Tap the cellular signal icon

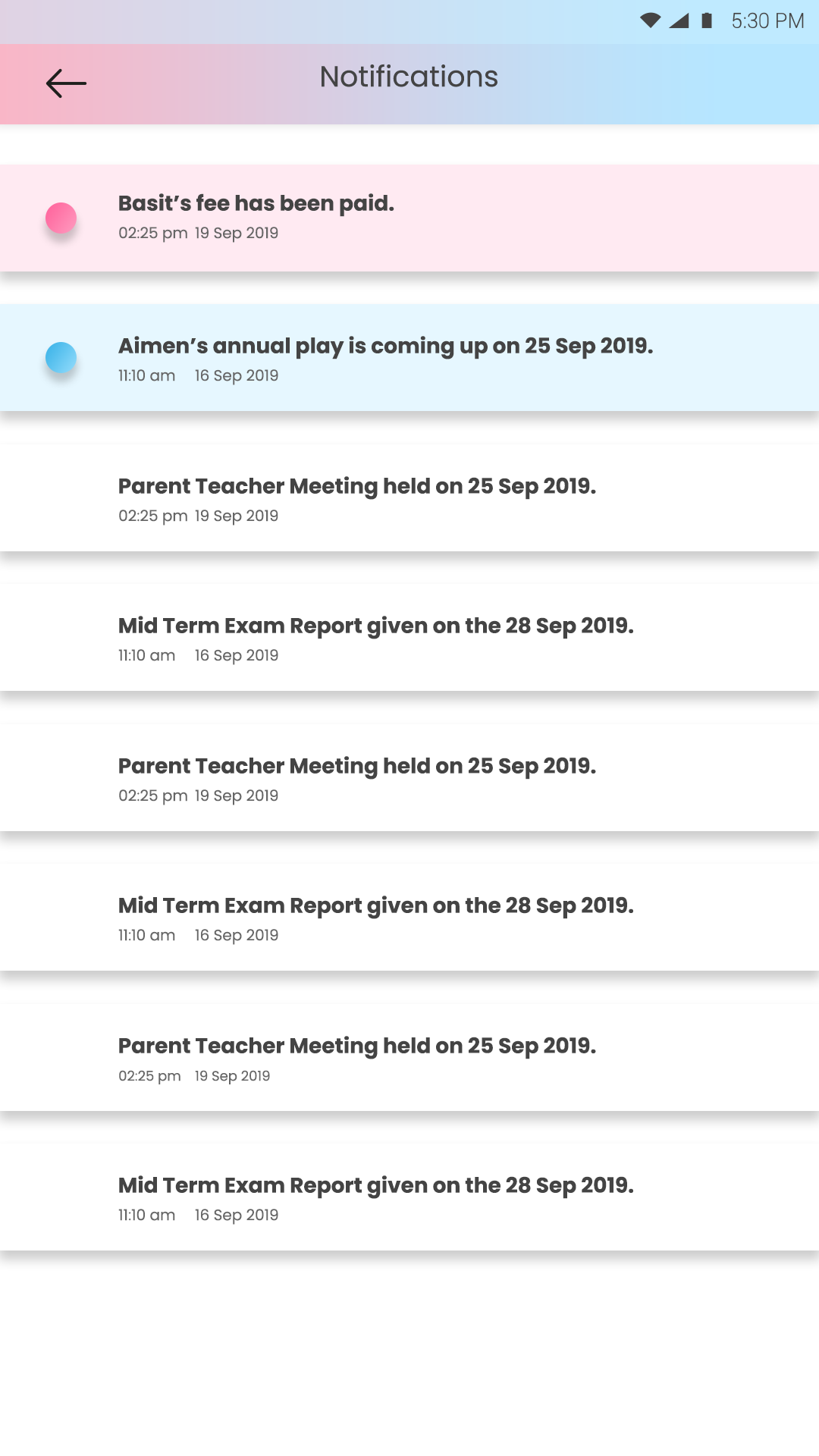pos(679,20)
